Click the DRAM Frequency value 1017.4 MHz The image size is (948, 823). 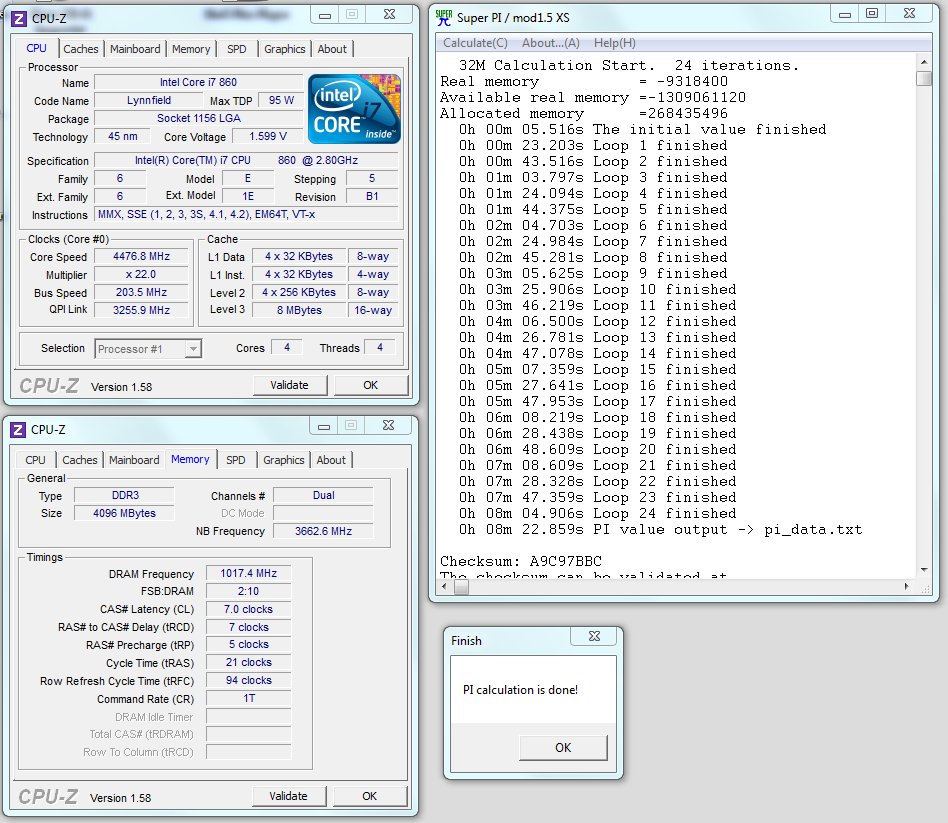click(x=248, y=573)
